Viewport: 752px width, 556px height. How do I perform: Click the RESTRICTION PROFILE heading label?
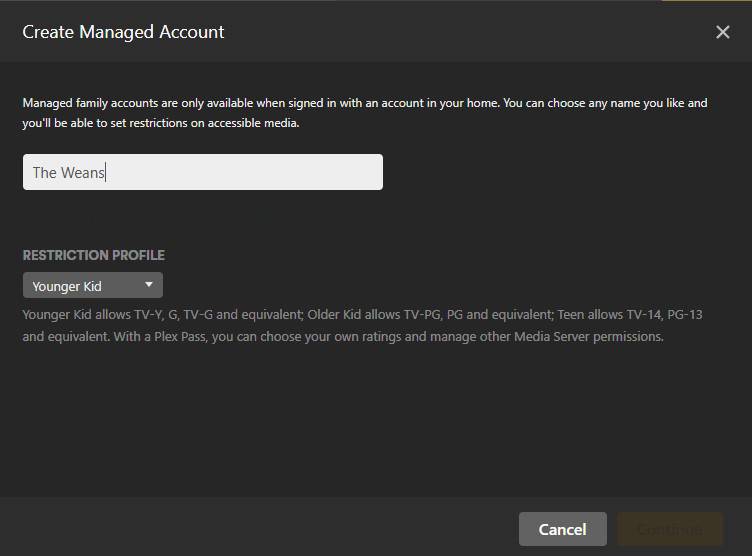pos(93,255)
